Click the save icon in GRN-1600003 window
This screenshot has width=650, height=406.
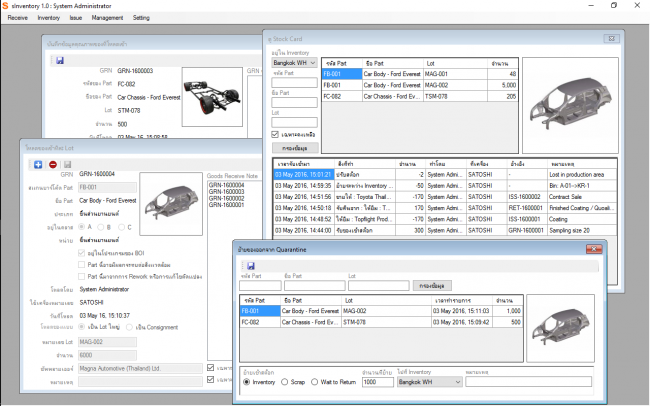click(61, 61)
